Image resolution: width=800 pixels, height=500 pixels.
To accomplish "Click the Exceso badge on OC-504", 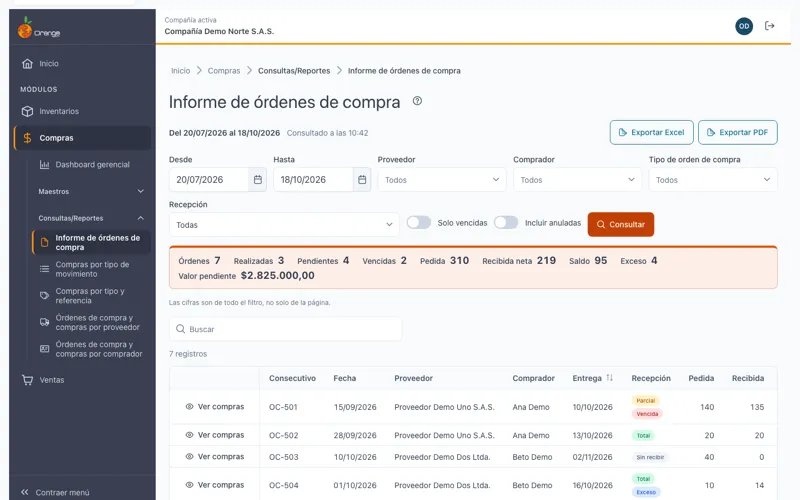I will pos(645,492).
